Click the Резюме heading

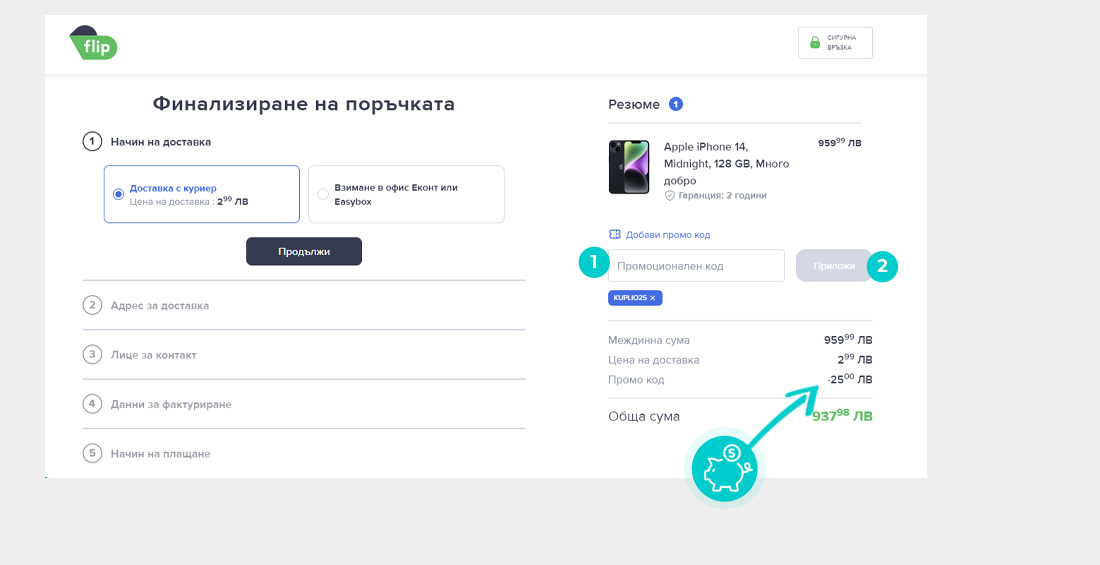634,105
